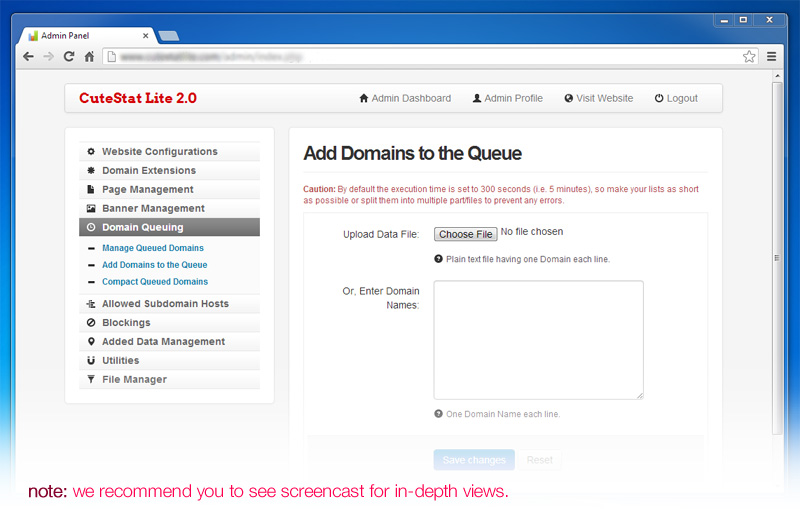Expand Banner Management sidebar section
This screenshot has width=800, height=509.
169,208
